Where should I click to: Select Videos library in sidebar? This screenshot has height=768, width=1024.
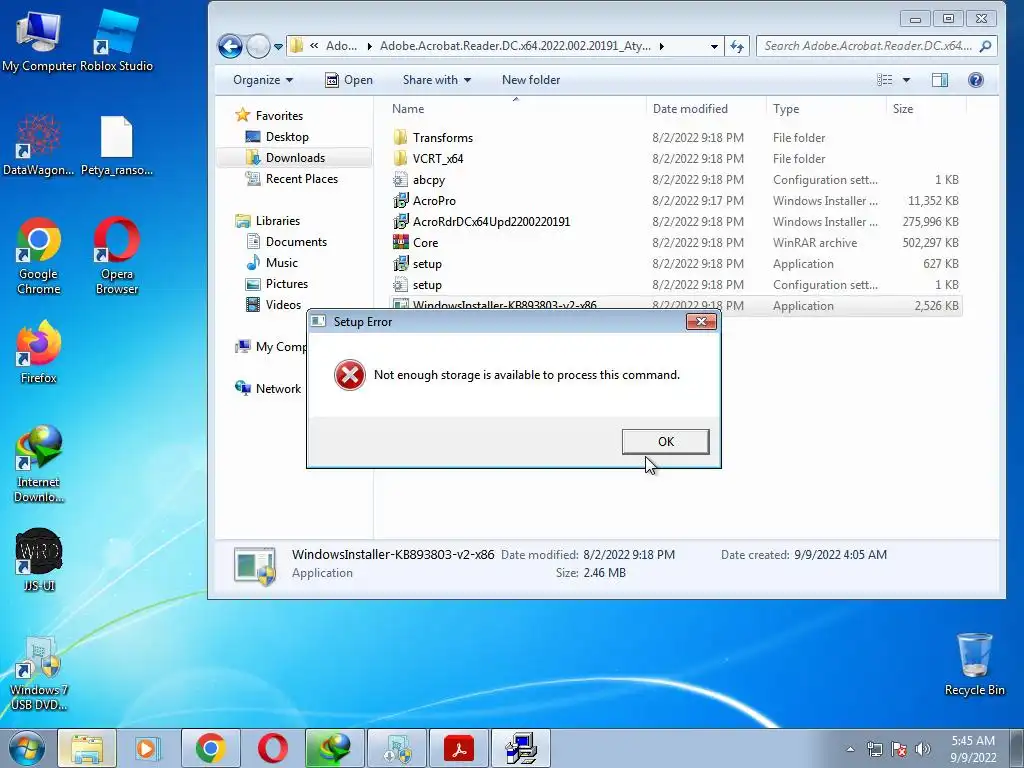pos(273,304)
